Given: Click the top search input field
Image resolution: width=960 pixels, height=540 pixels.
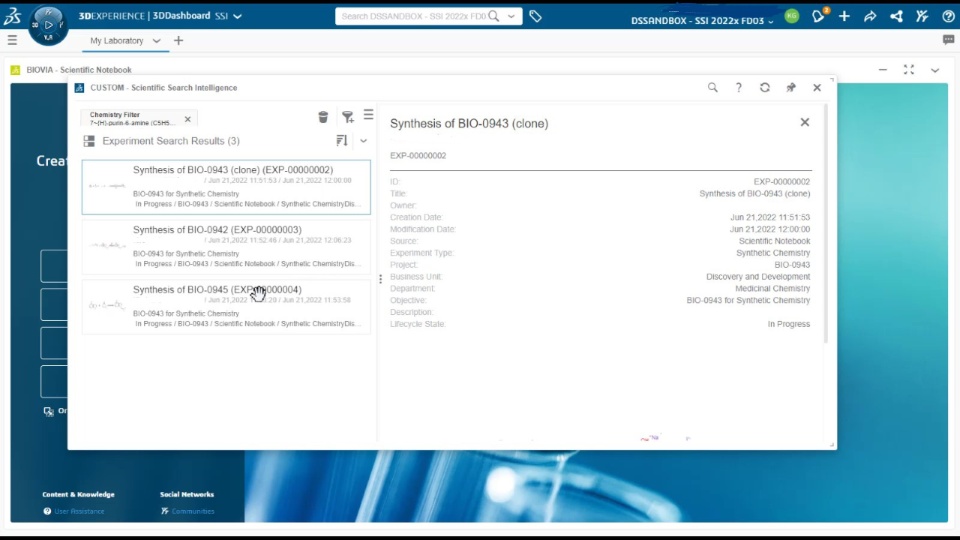Looking at the screenshot, I should point(414,17).
